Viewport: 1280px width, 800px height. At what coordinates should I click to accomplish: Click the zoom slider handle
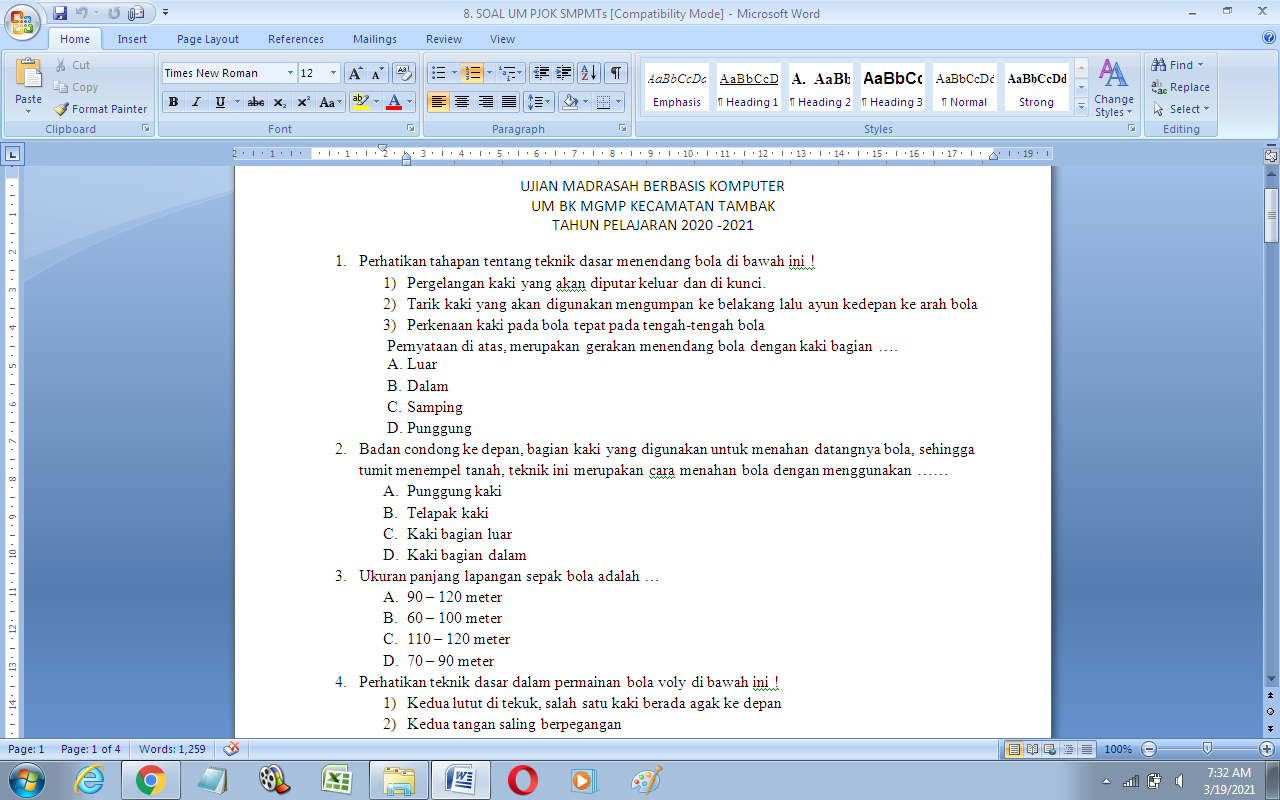tap(1207, 749)
